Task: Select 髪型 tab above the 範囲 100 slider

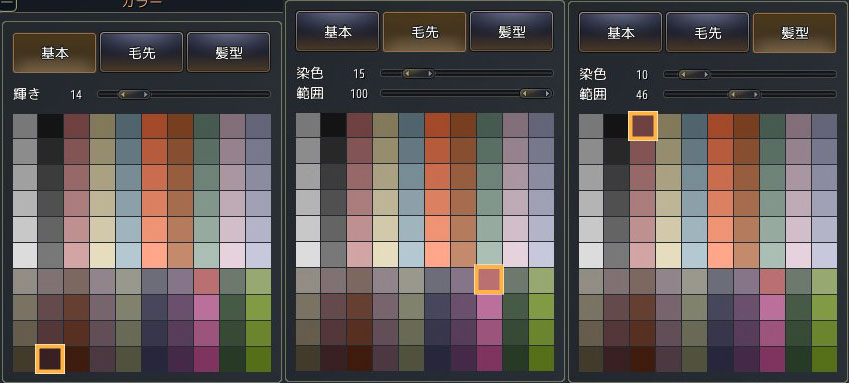Action: tap(512, 32)
